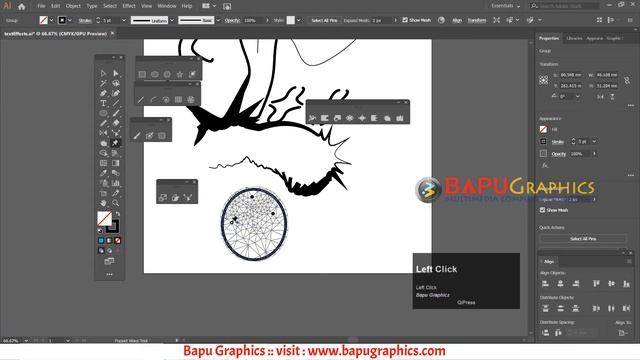Open the Effect menu
The height and width of the screenshot is (360, 640).
129,6
